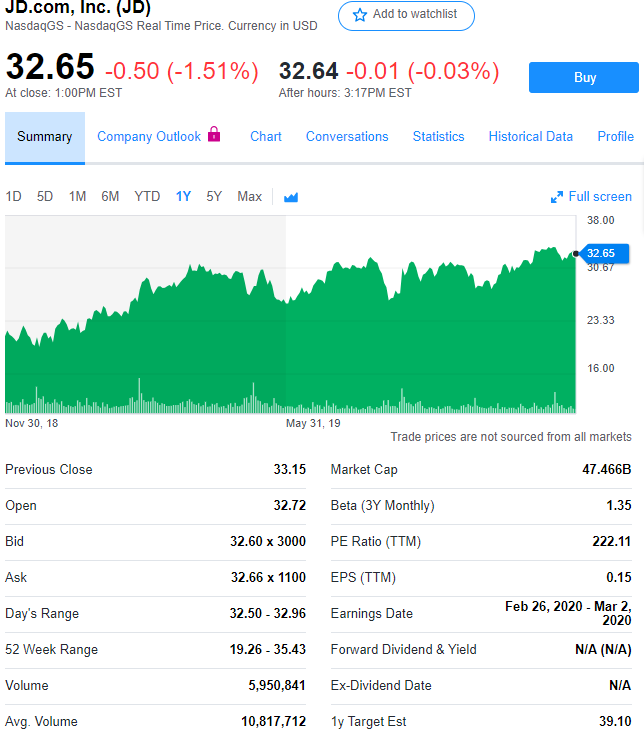This screenshot has height=734, width=644.
Task: Click the Full screen expand arrows icon
Action: click(557, 197)
